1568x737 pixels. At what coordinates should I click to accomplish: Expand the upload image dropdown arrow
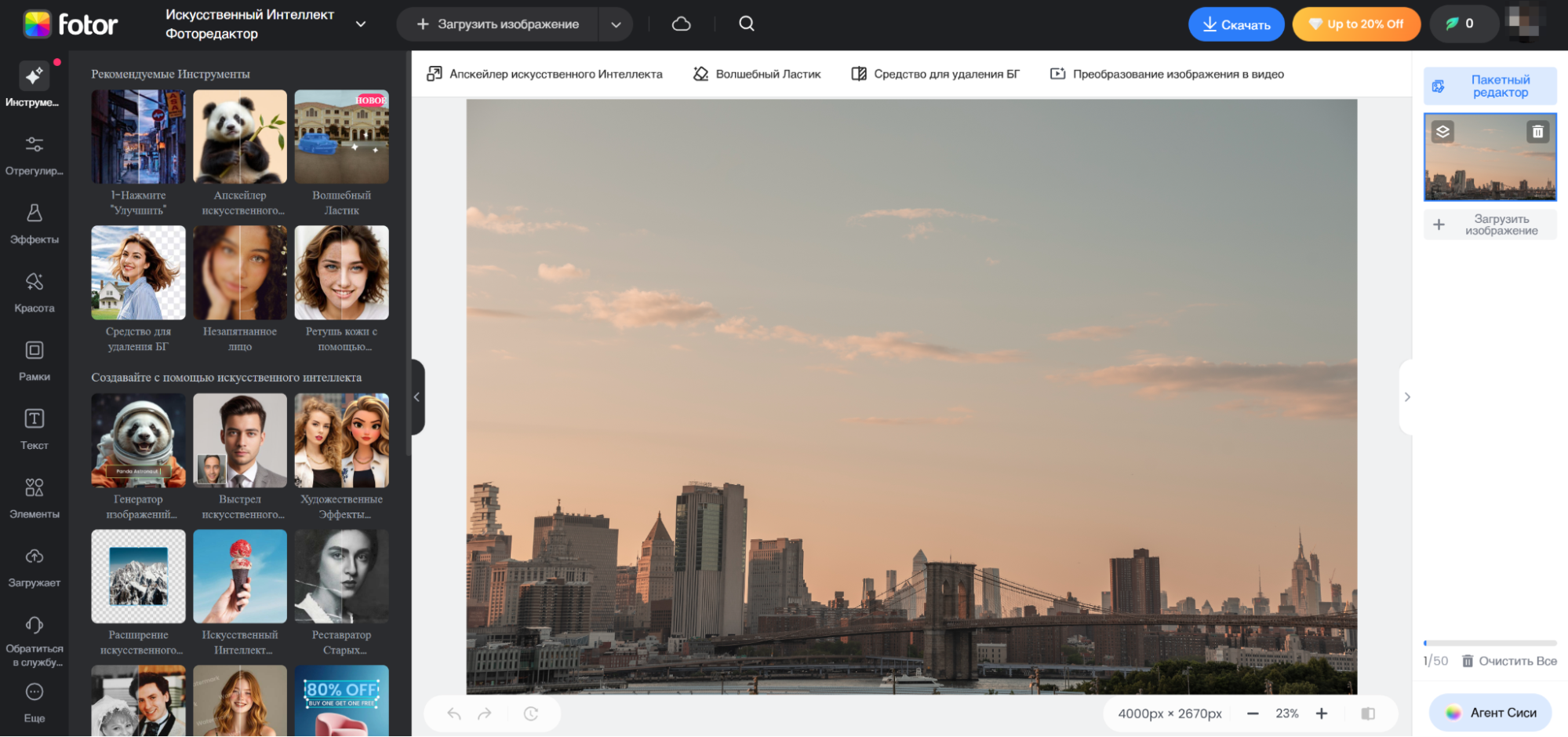click(616, 24)
